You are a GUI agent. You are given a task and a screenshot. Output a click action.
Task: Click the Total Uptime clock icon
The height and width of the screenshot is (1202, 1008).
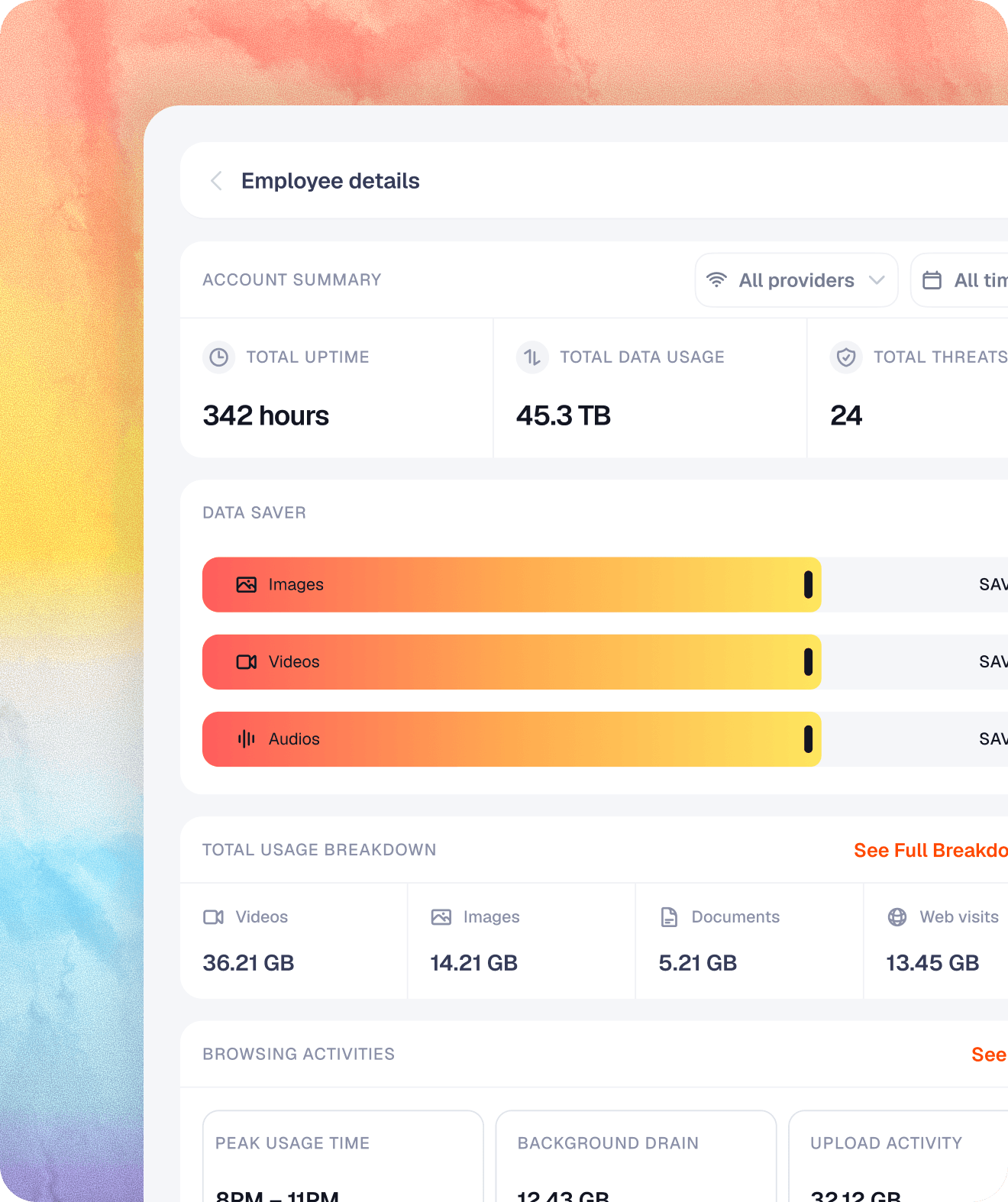(219, 357)
